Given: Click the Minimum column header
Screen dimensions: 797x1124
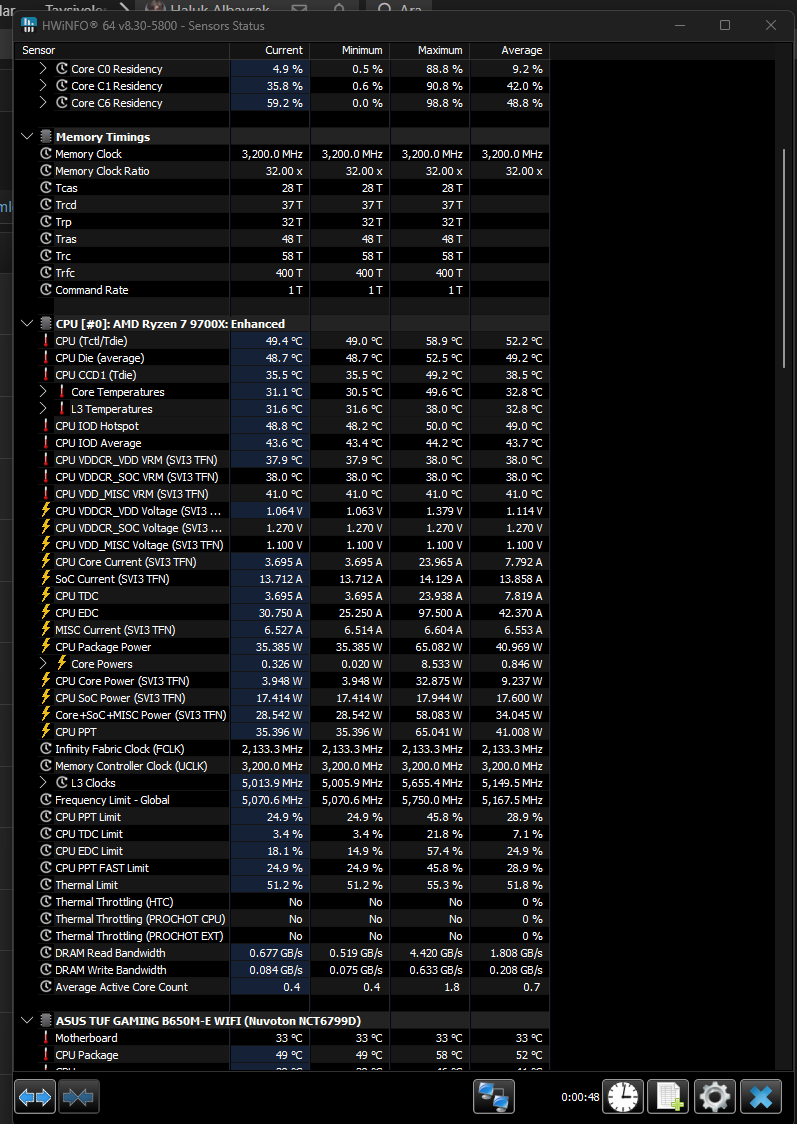Looking at the screenshot, I should 350,50.
